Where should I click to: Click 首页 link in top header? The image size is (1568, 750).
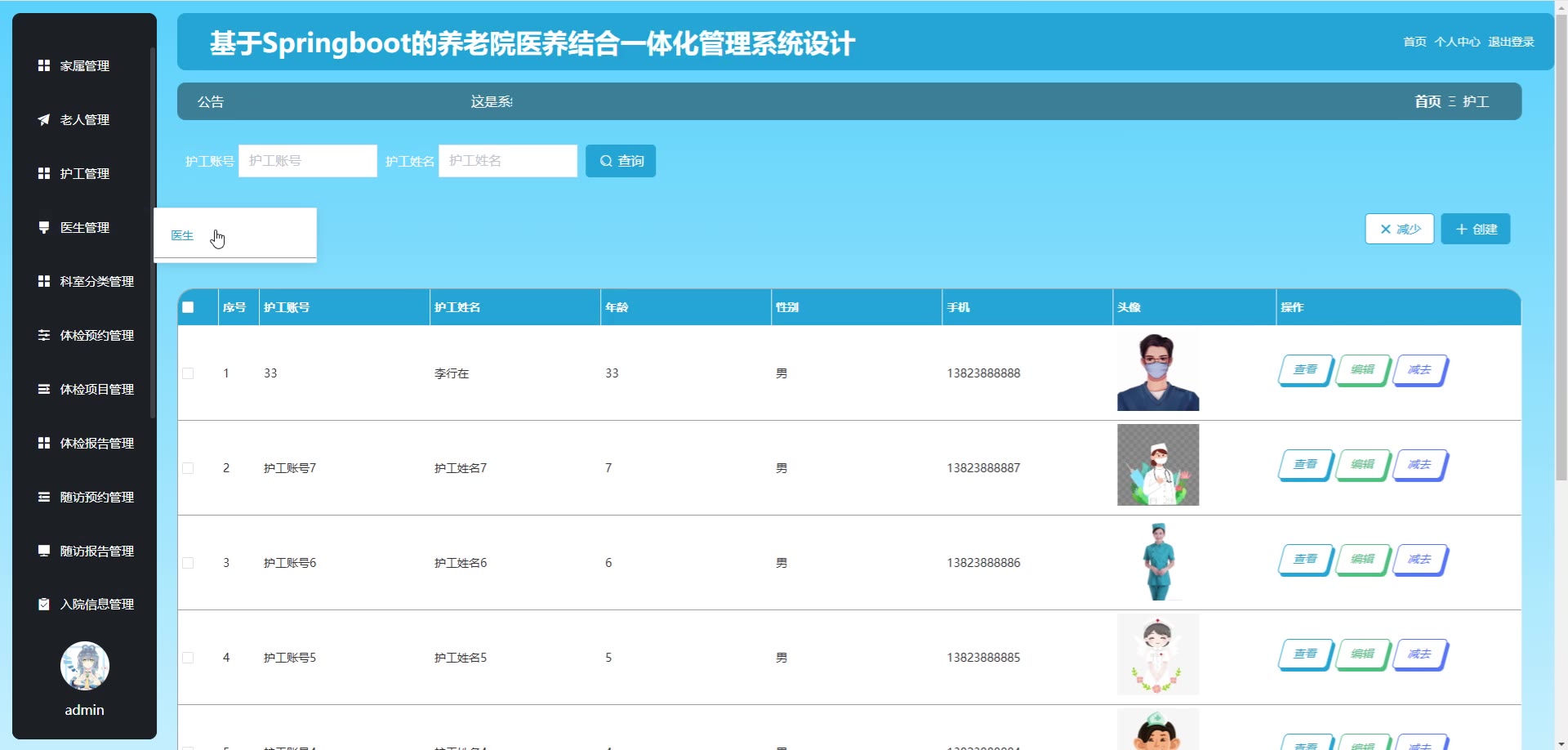click(x=1414, y=42)
